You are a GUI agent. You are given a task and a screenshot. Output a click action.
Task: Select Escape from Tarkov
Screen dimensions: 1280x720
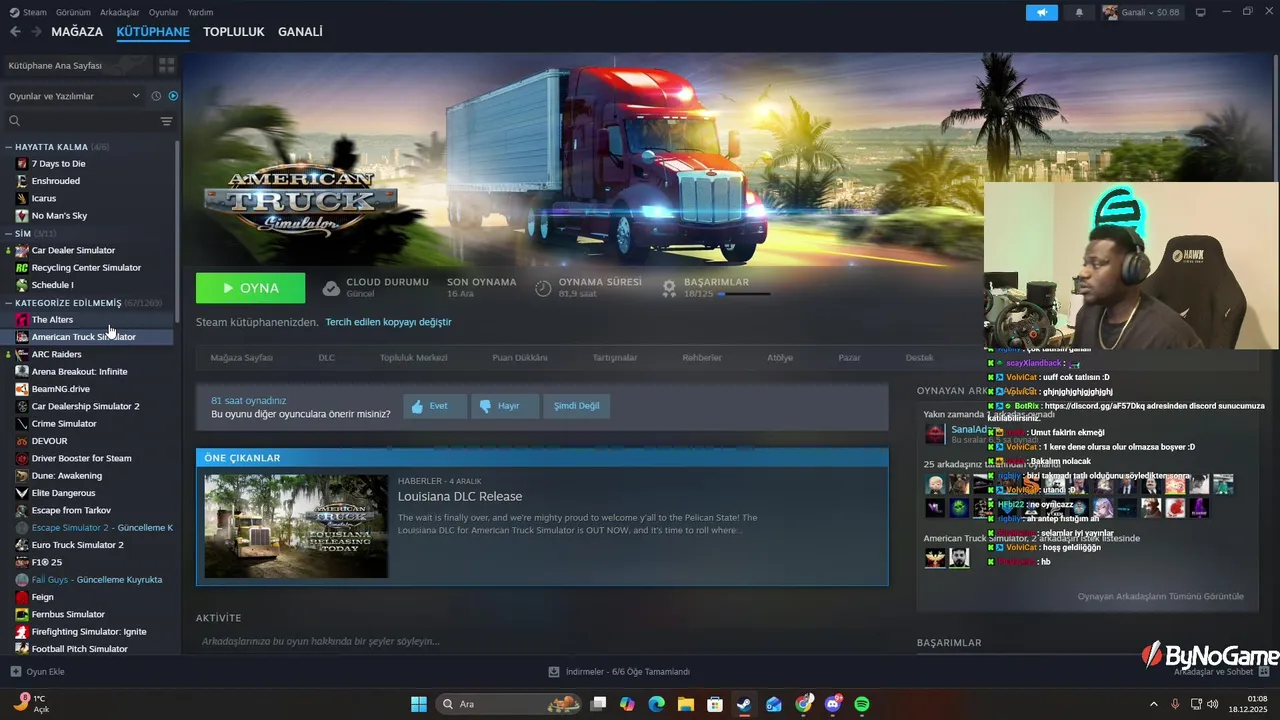tap(71, 510)
